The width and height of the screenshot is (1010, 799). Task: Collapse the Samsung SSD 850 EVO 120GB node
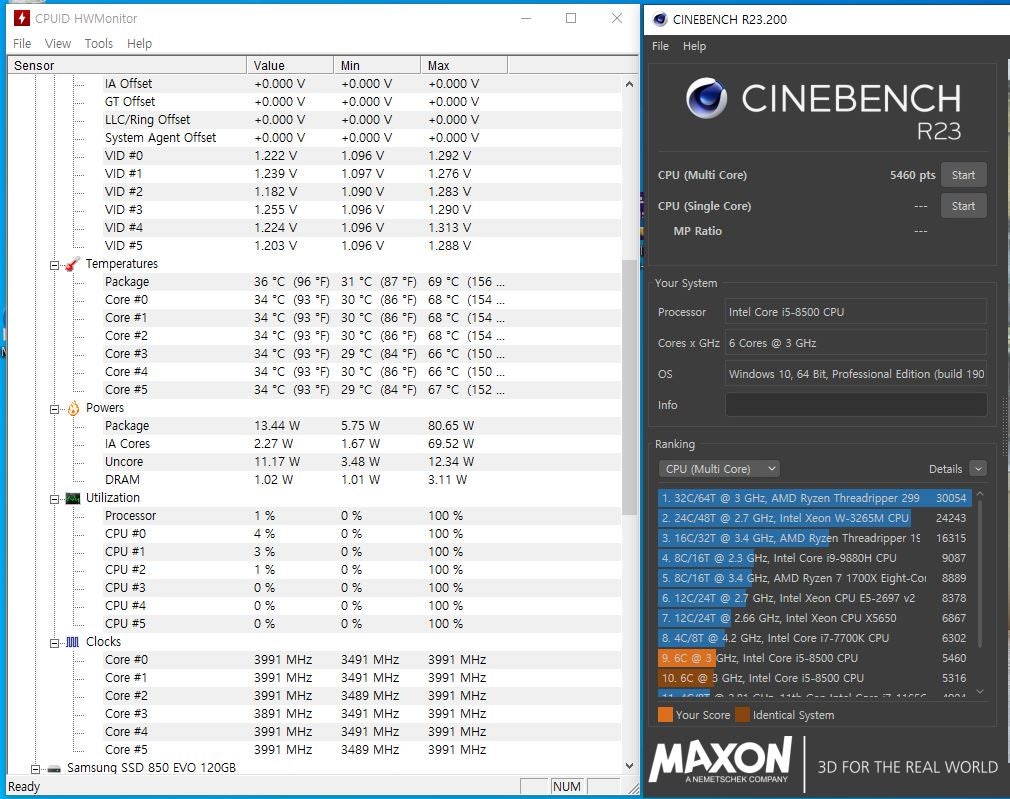click(35, 769)
